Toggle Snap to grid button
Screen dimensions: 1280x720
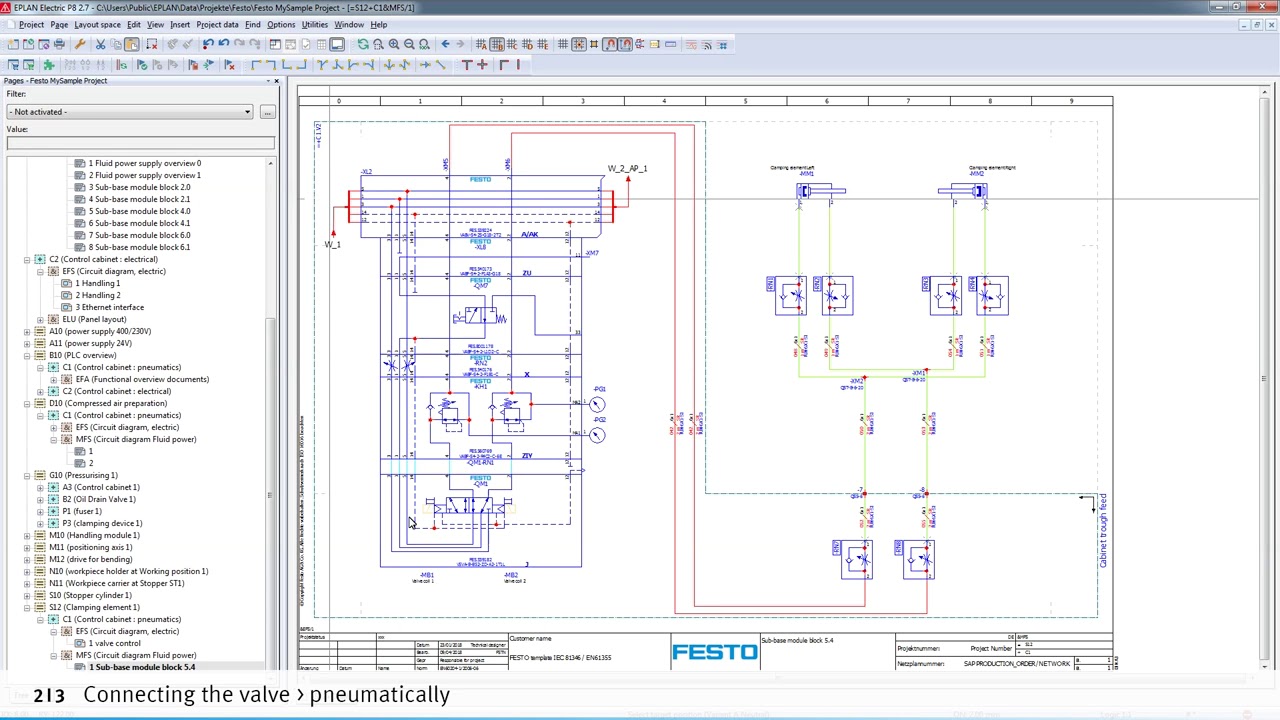click(x=579, y=44)
